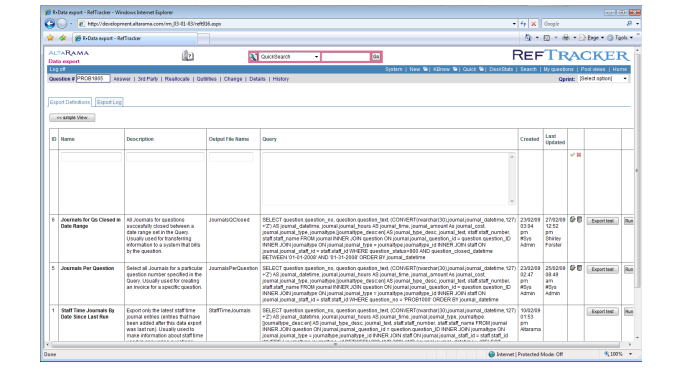Click the Log off link
675x372 pixels.
coord(57,69)
